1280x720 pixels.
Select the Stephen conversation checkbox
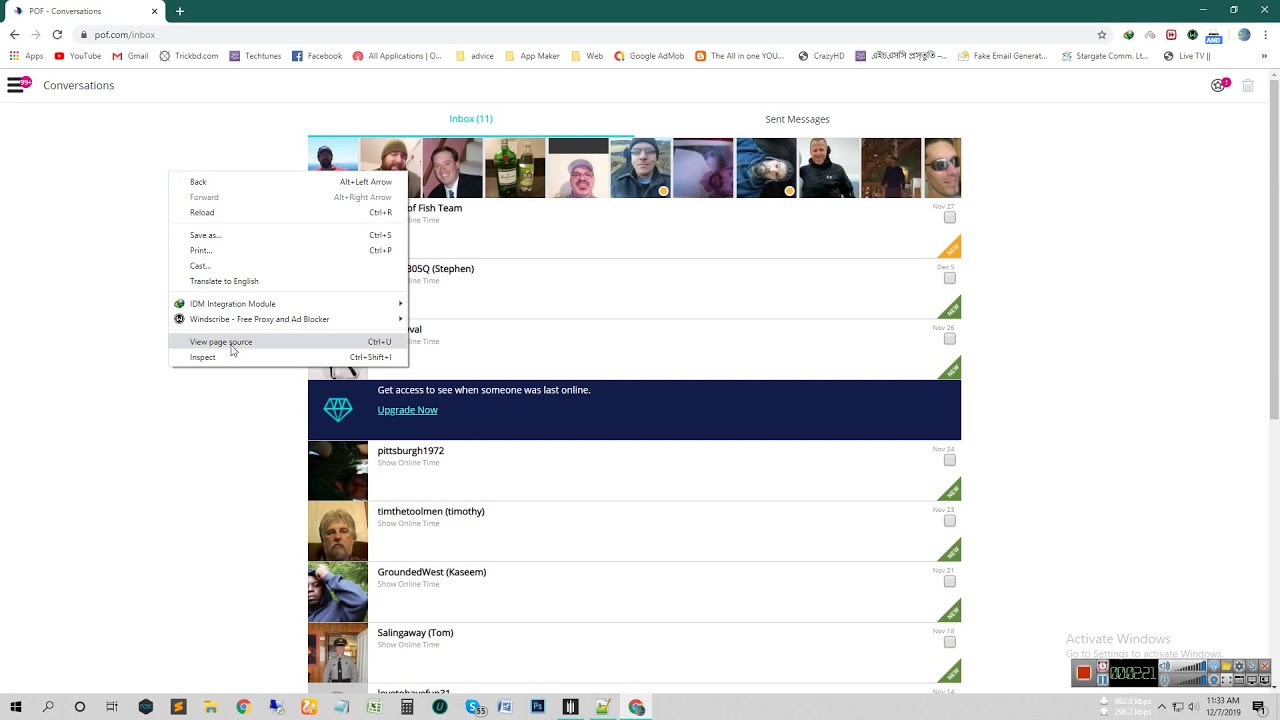[x=949, y=278]
